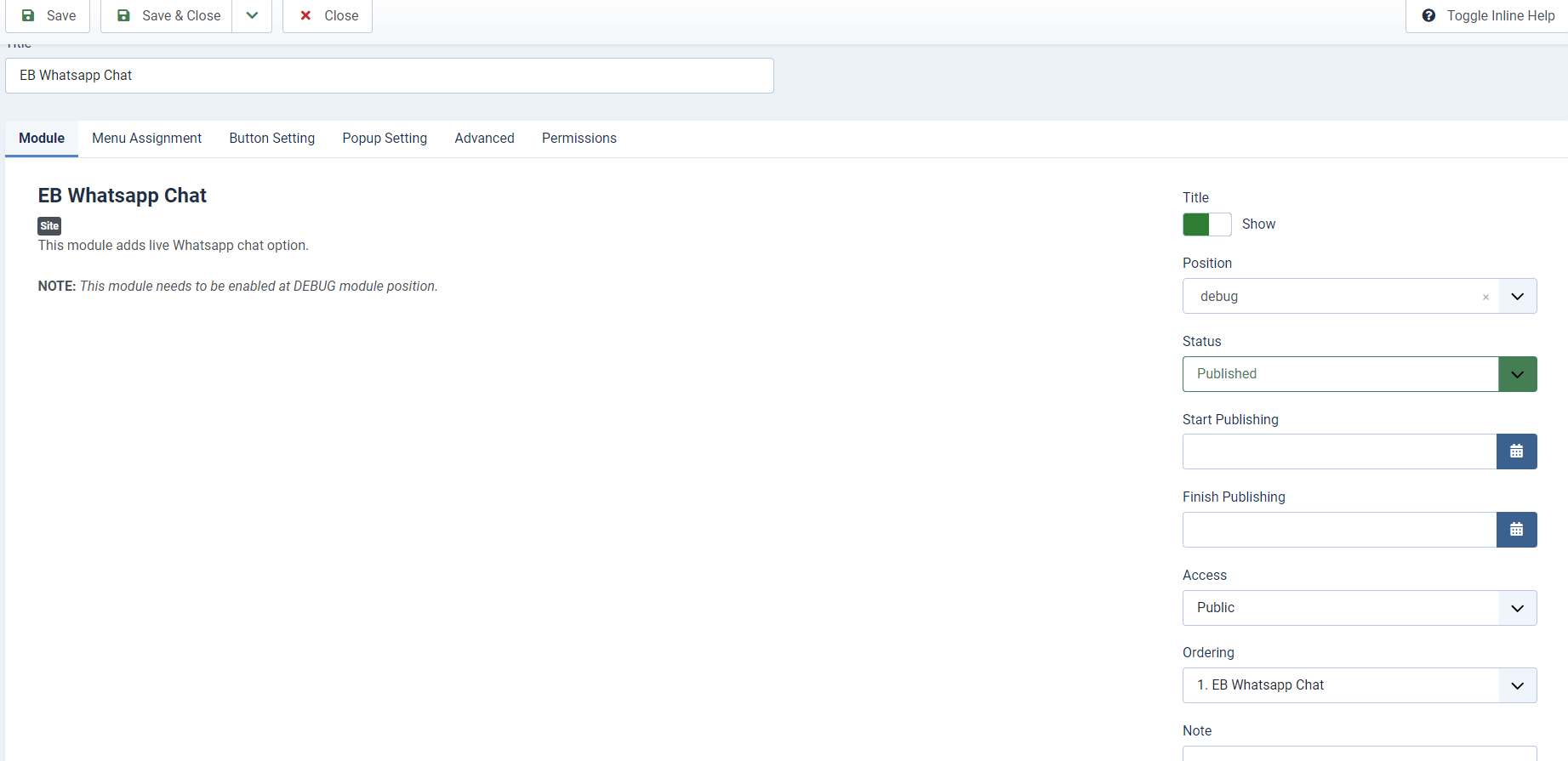
Task: Click 'This module adds live Whatsapp chat option' text
Action: [x=174, y=246]
